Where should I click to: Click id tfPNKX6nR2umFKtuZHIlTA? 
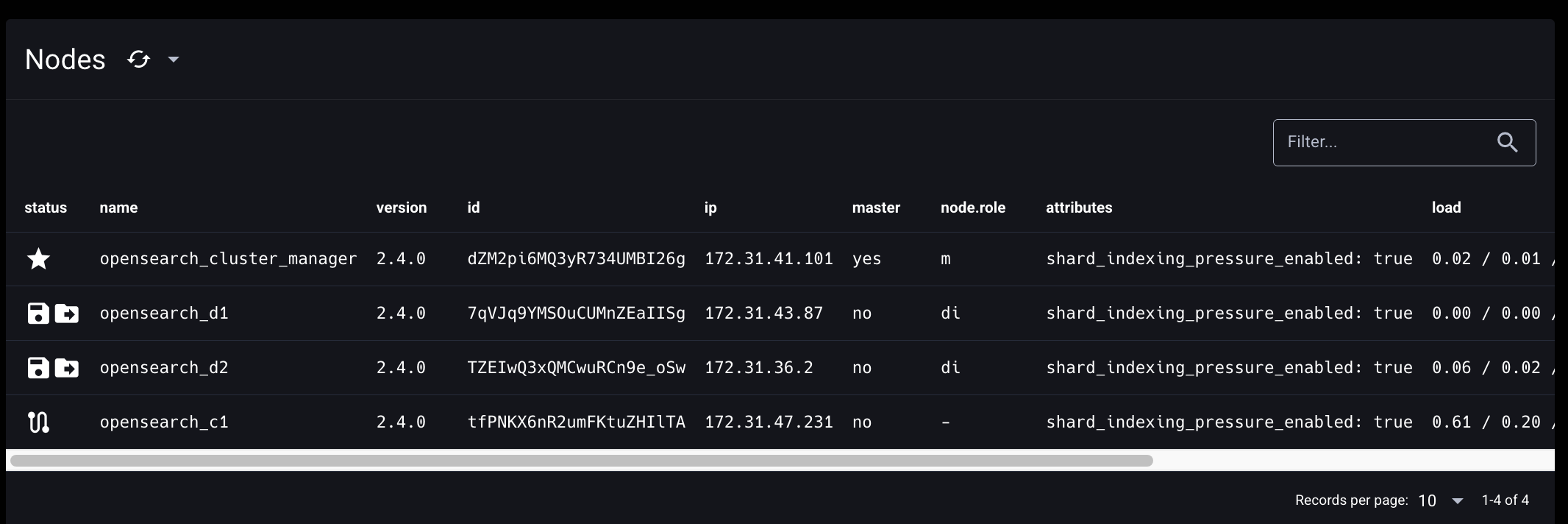tap(576, 422)
